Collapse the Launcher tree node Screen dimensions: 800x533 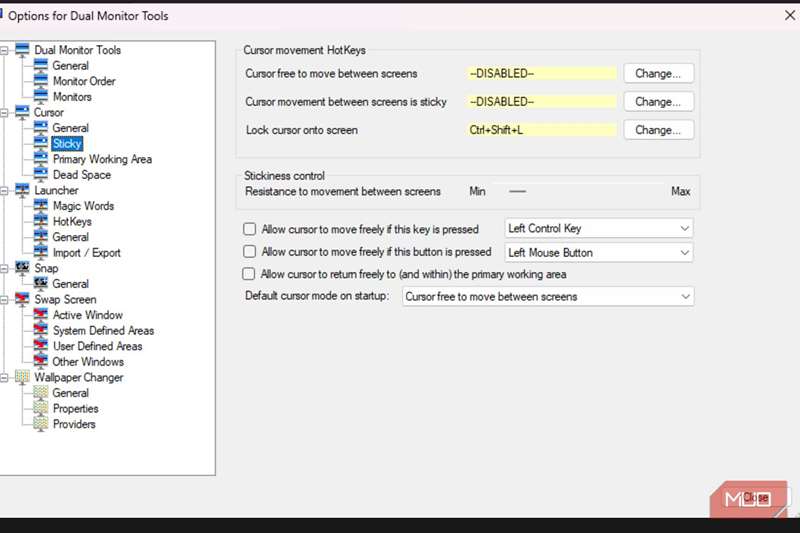pyautogui.click(x=6, y=190)
